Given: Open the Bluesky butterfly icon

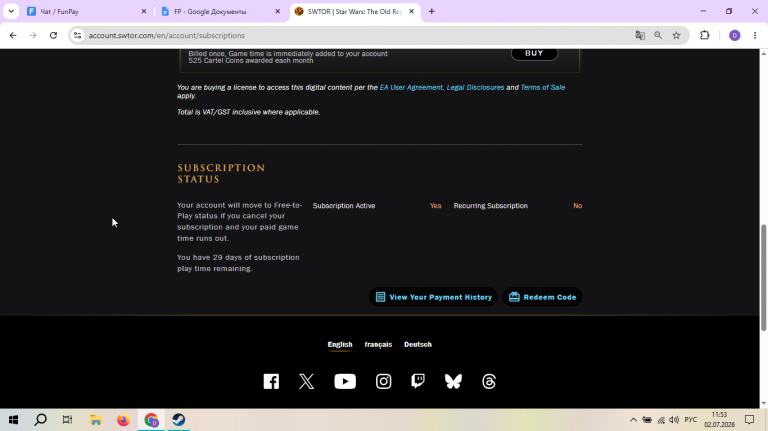Looking at the screenshot, I should (x=453, y=381).
